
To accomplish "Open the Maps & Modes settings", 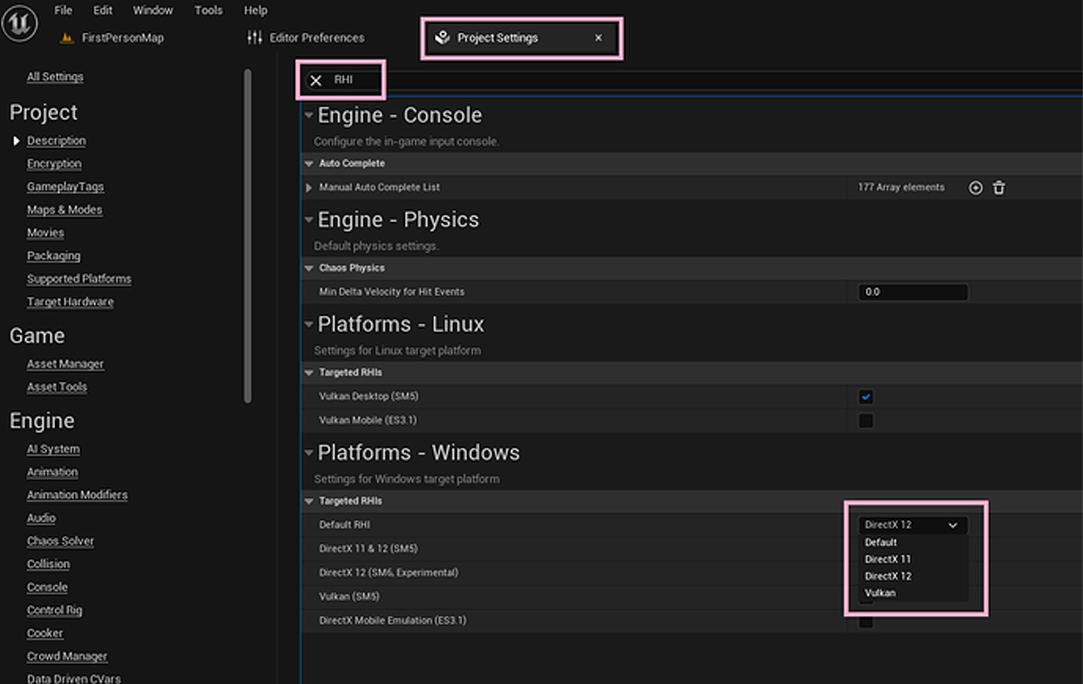I will 64,209.
